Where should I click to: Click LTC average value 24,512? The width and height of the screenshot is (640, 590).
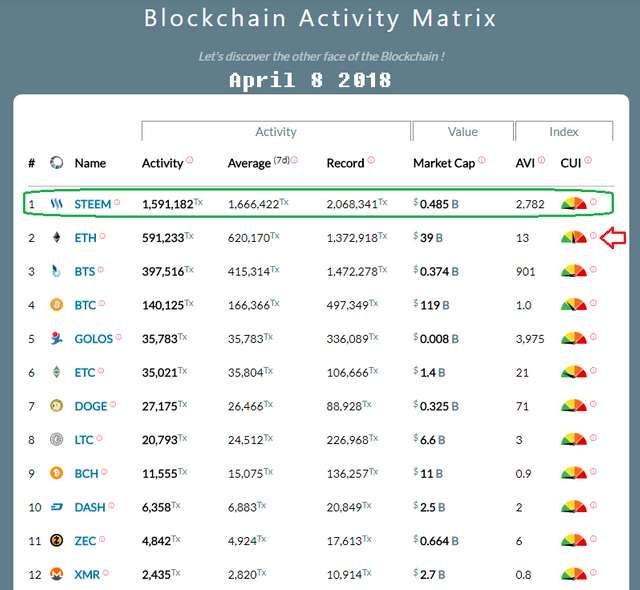(245, 440)
